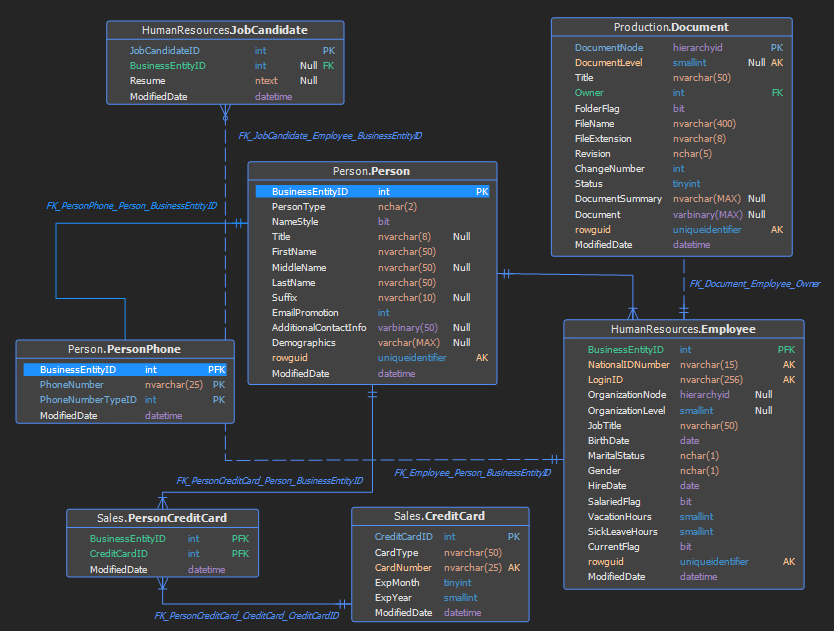
Task: Click the Owner foreign key column
Action: pos(672,93)
